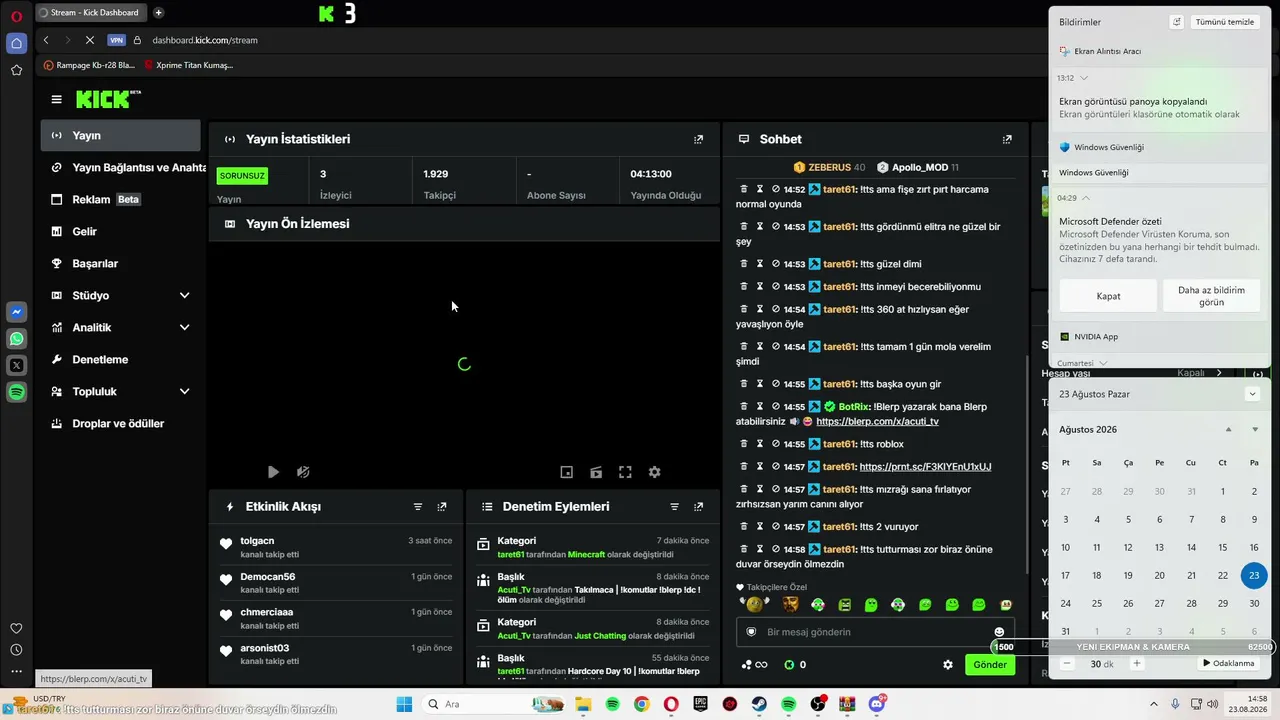Toggle the VPN badge in address bar

(x=116, y=40)
